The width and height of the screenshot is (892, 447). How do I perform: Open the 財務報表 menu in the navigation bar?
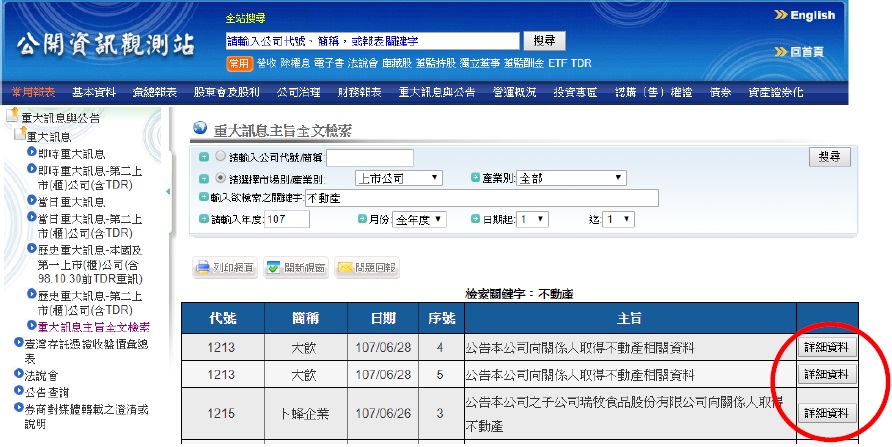pyautogui.click(x=359, y=92)
